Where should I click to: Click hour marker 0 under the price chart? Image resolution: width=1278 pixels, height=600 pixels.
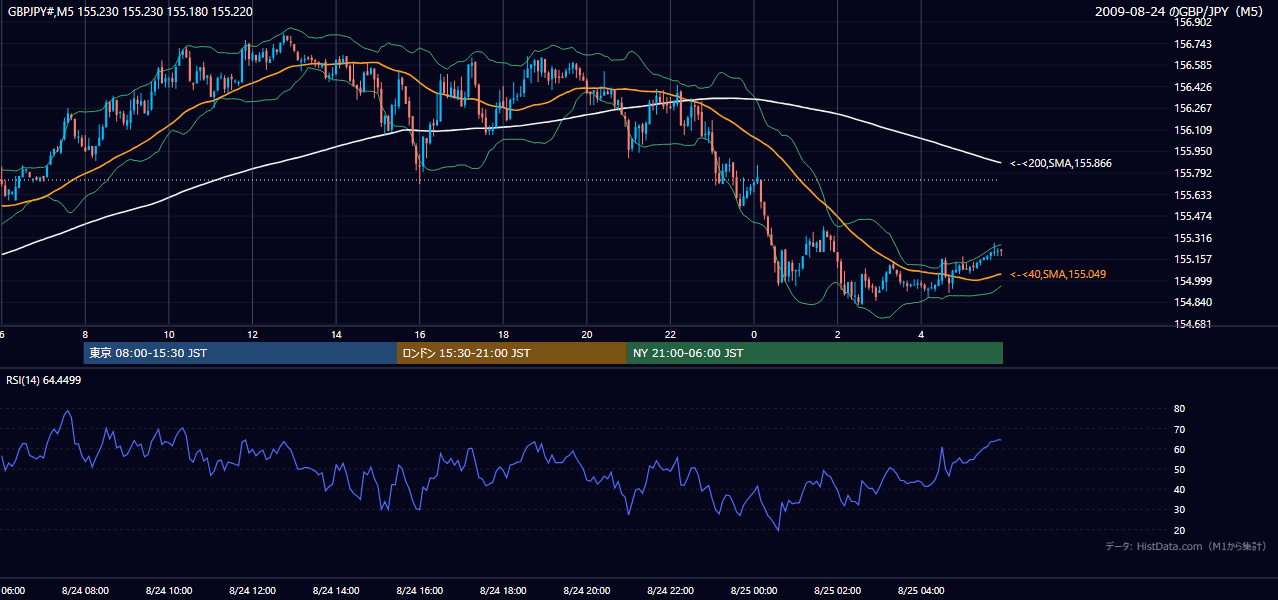pyautogui.click(x=754, y=335)
